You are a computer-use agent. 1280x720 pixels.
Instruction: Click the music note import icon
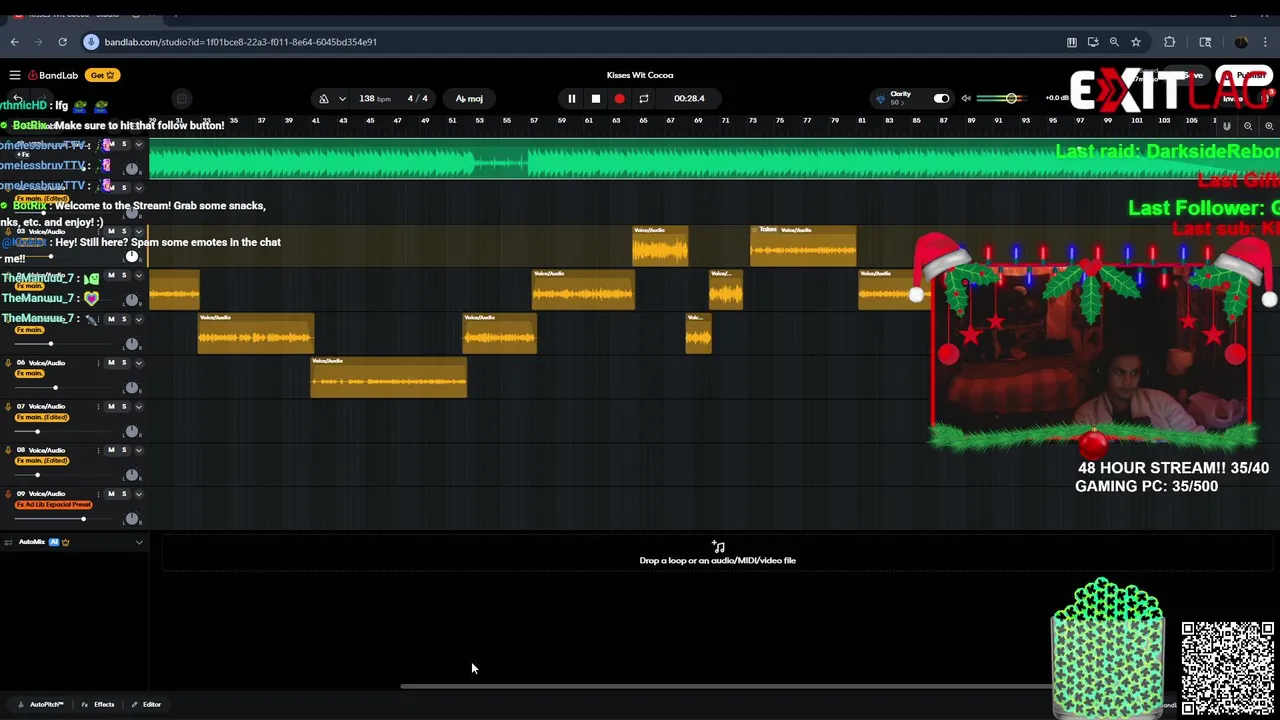(x=718, y=546)
